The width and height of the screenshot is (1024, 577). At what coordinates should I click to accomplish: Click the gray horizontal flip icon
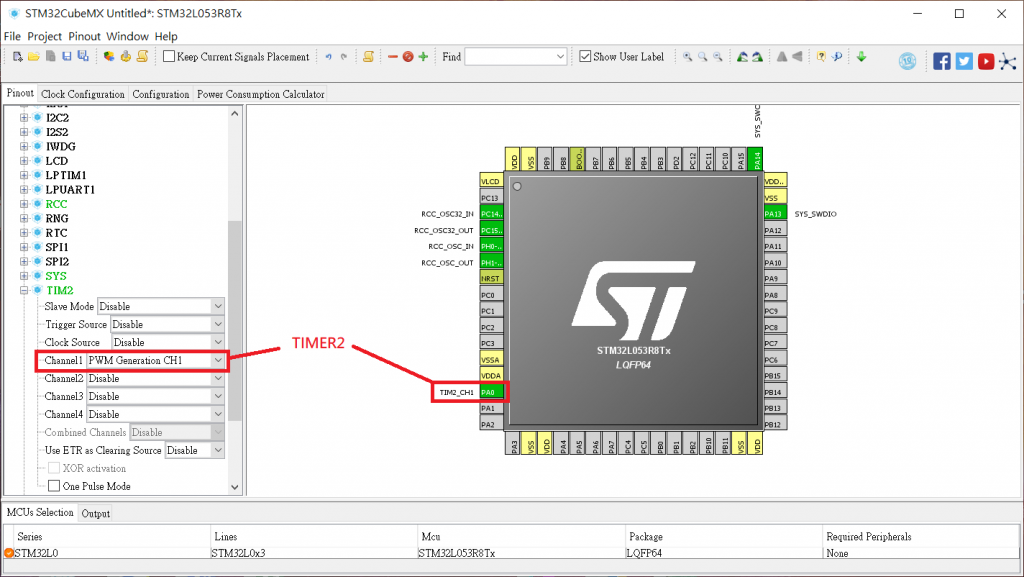point(797,57)
